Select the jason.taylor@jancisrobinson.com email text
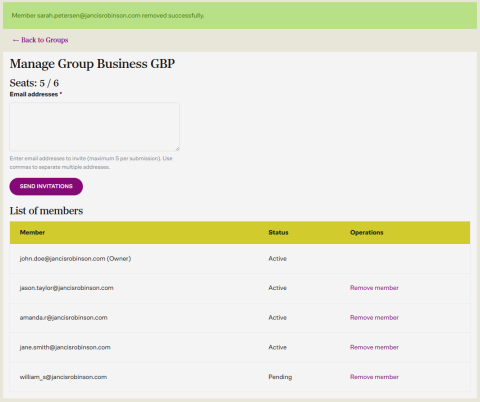This screenshot has width=480, height=402. coord(67,288)
